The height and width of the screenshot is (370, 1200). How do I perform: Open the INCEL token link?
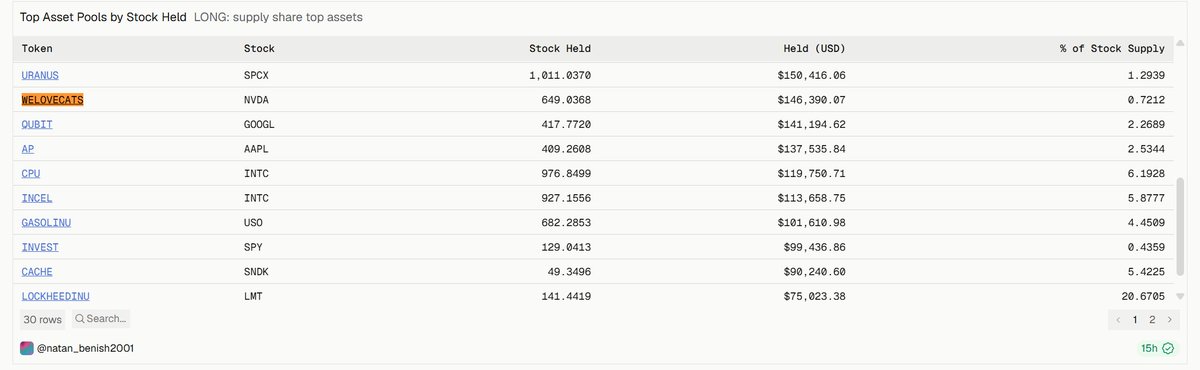tap(37, 198)
